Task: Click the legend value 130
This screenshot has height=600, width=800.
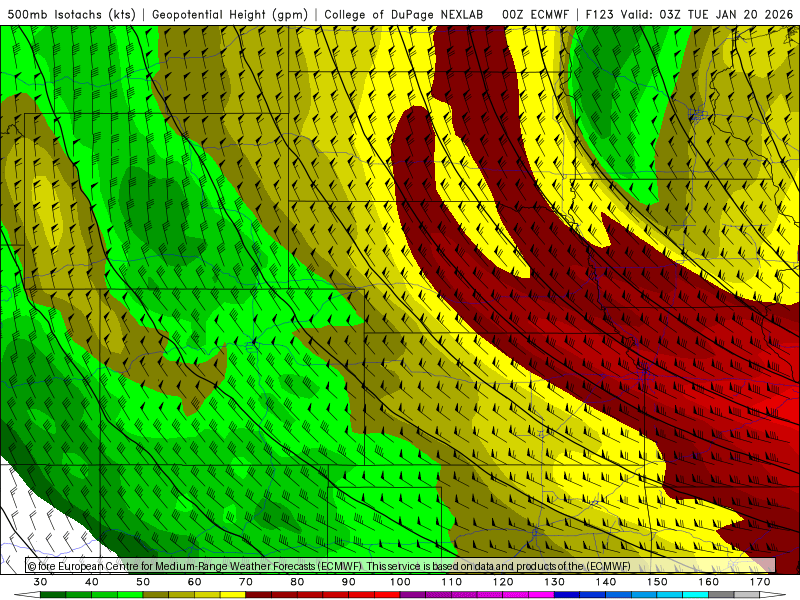Action: [x=555, y=582]
